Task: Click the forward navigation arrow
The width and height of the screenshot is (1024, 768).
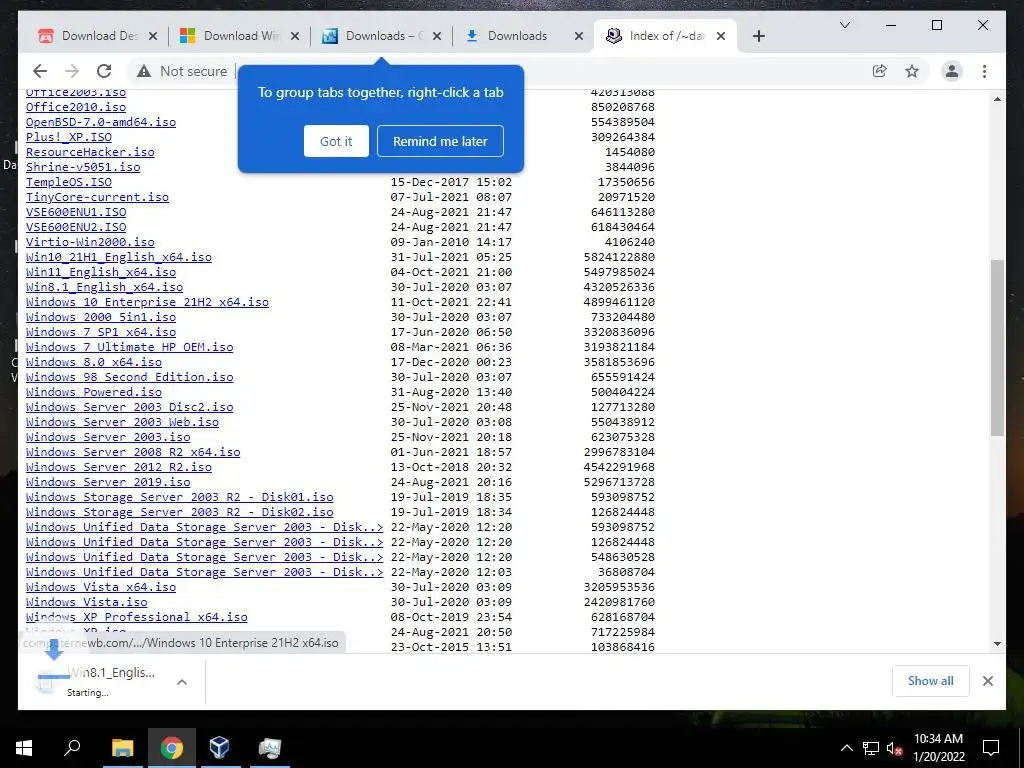Action: point(72,71)
